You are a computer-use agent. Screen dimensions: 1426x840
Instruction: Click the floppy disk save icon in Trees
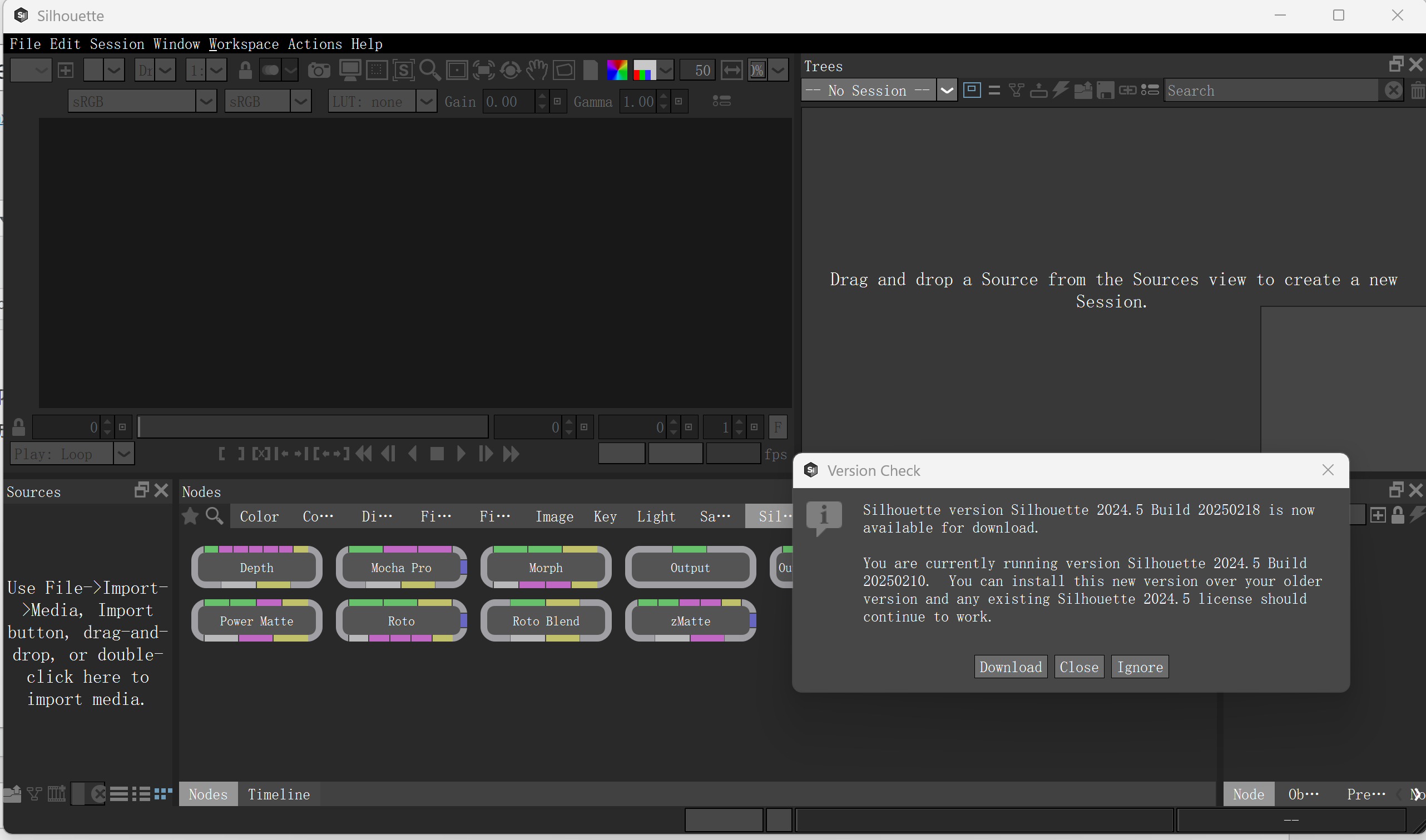(1105, 91)
